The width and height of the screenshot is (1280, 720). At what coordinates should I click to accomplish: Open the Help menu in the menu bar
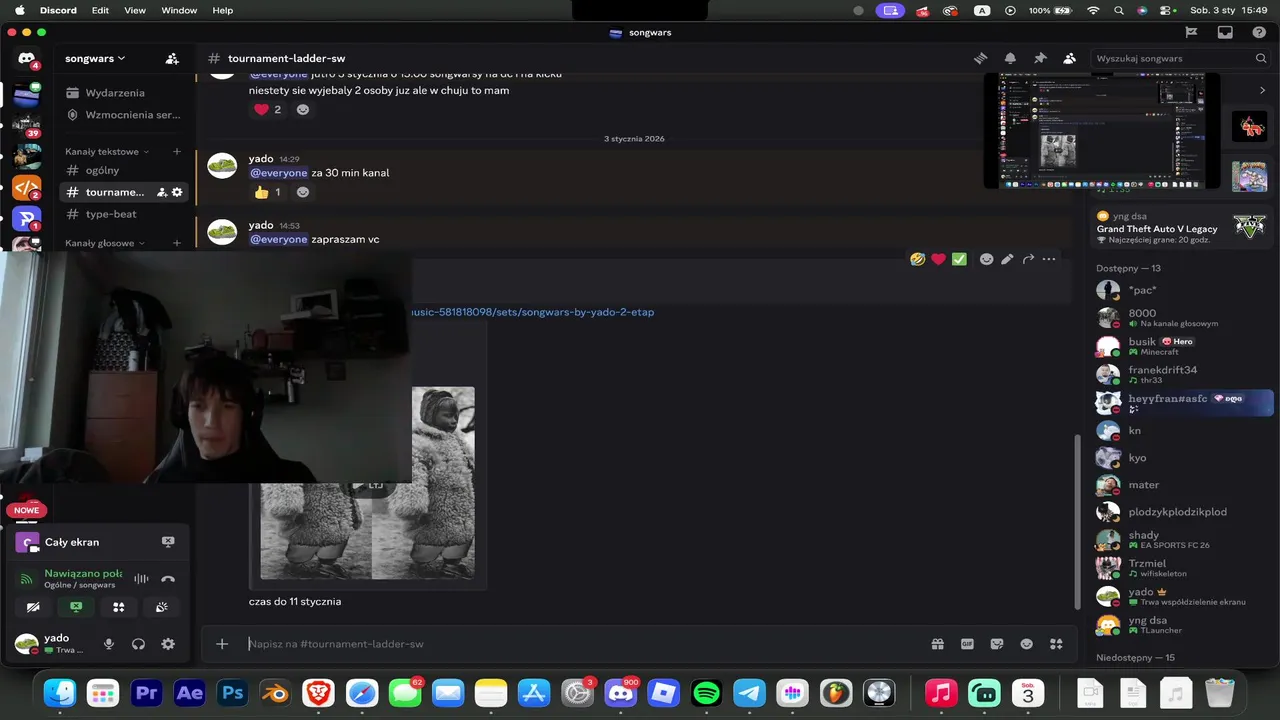[x=223, y=10]
